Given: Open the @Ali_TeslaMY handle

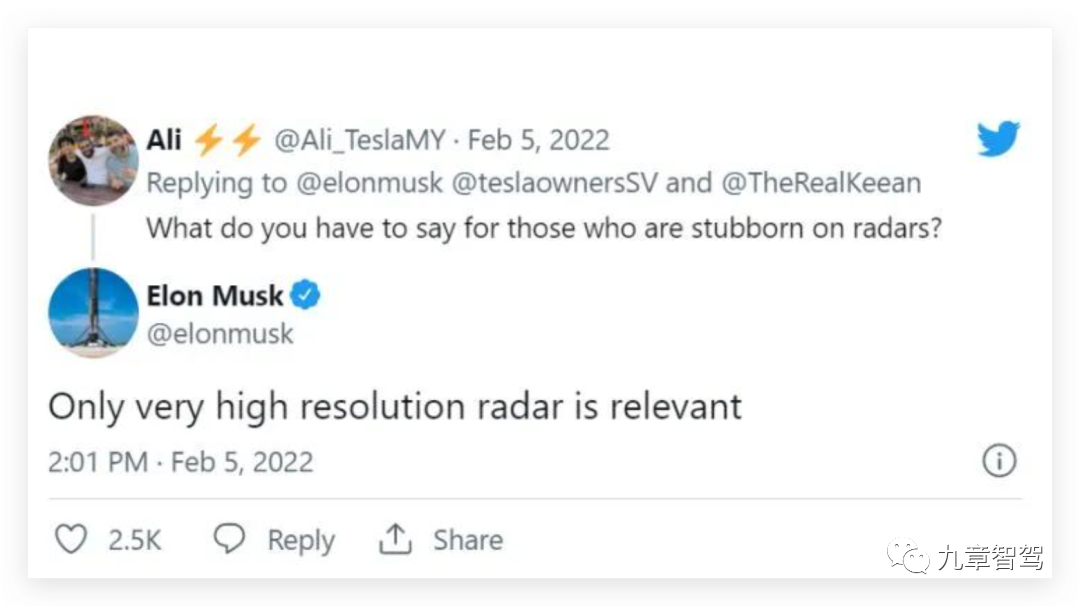Looking at the screenshot, I should click(x=359, y=140).
